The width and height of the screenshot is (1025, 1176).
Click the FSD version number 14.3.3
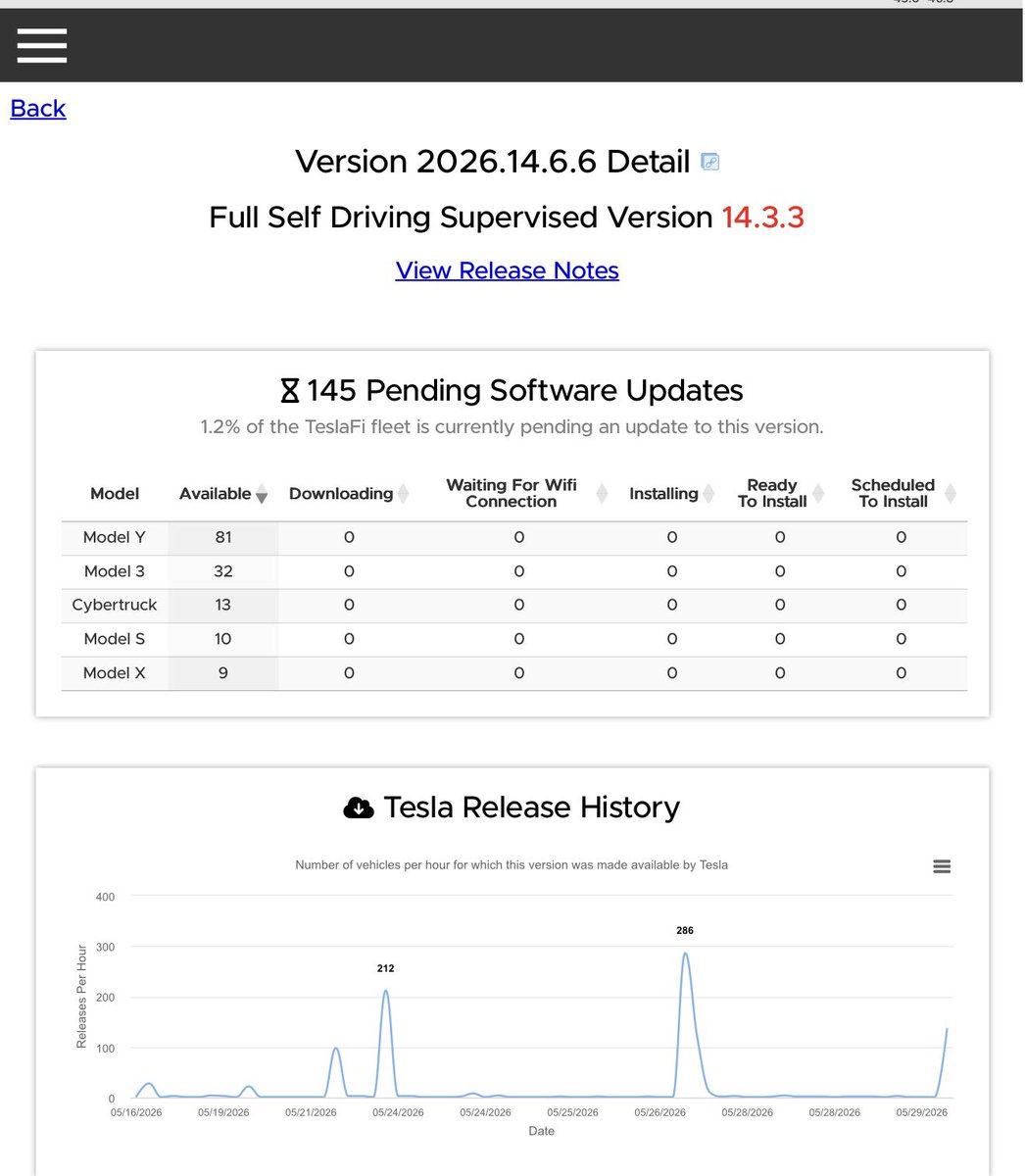click(763, 218)
